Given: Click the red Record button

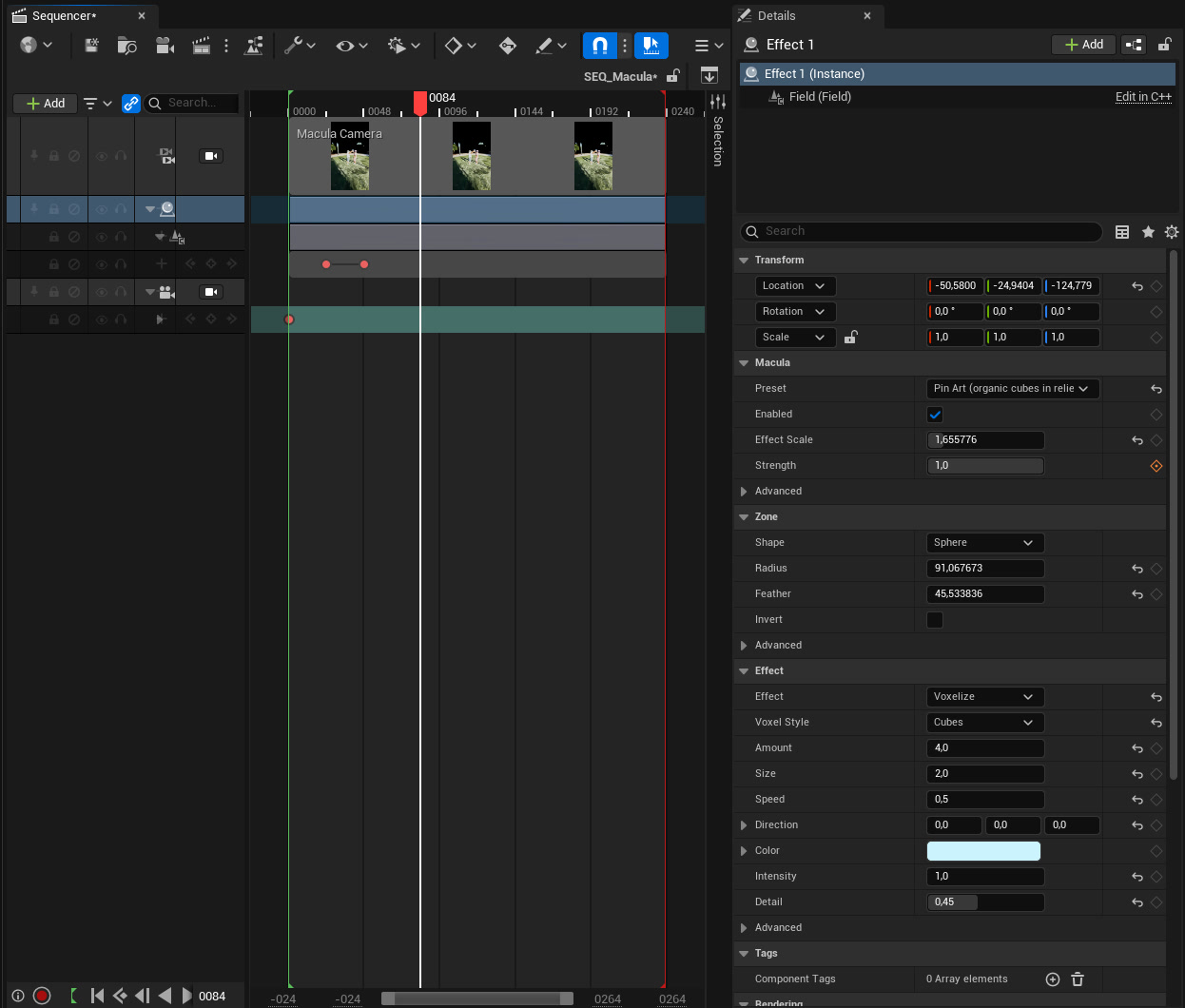Looking at the screenshot, I should (x=42, y=996).
